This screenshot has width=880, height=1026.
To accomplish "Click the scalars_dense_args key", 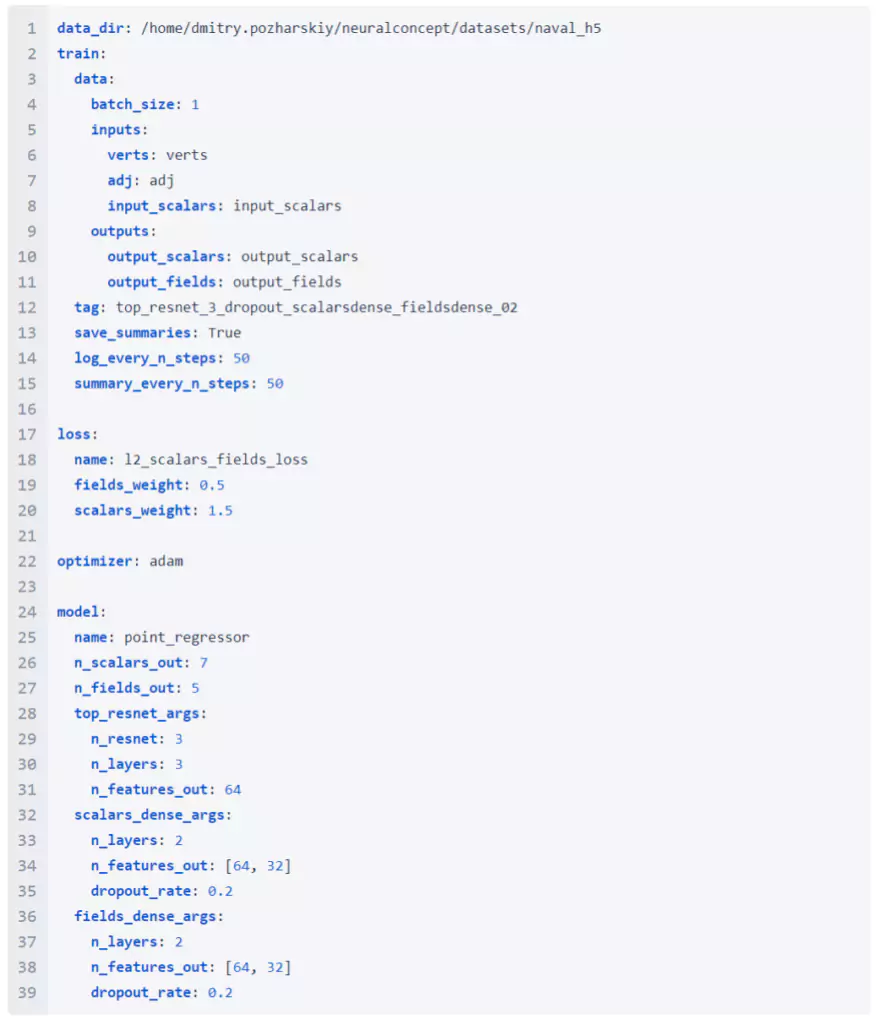I will [x=149, y=815].
